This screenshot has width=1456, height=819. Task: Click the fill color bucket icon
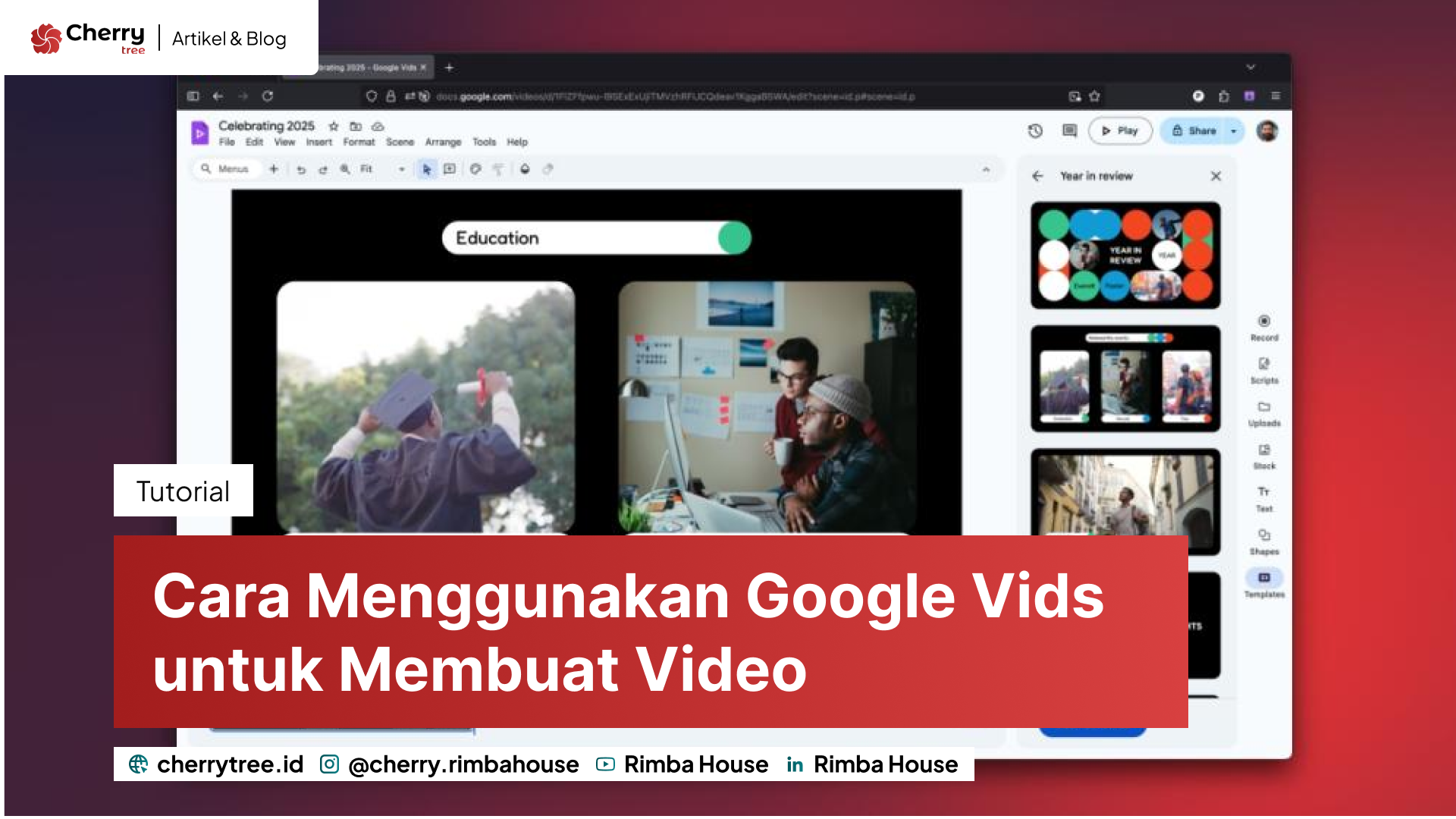(x=525, y=169)
